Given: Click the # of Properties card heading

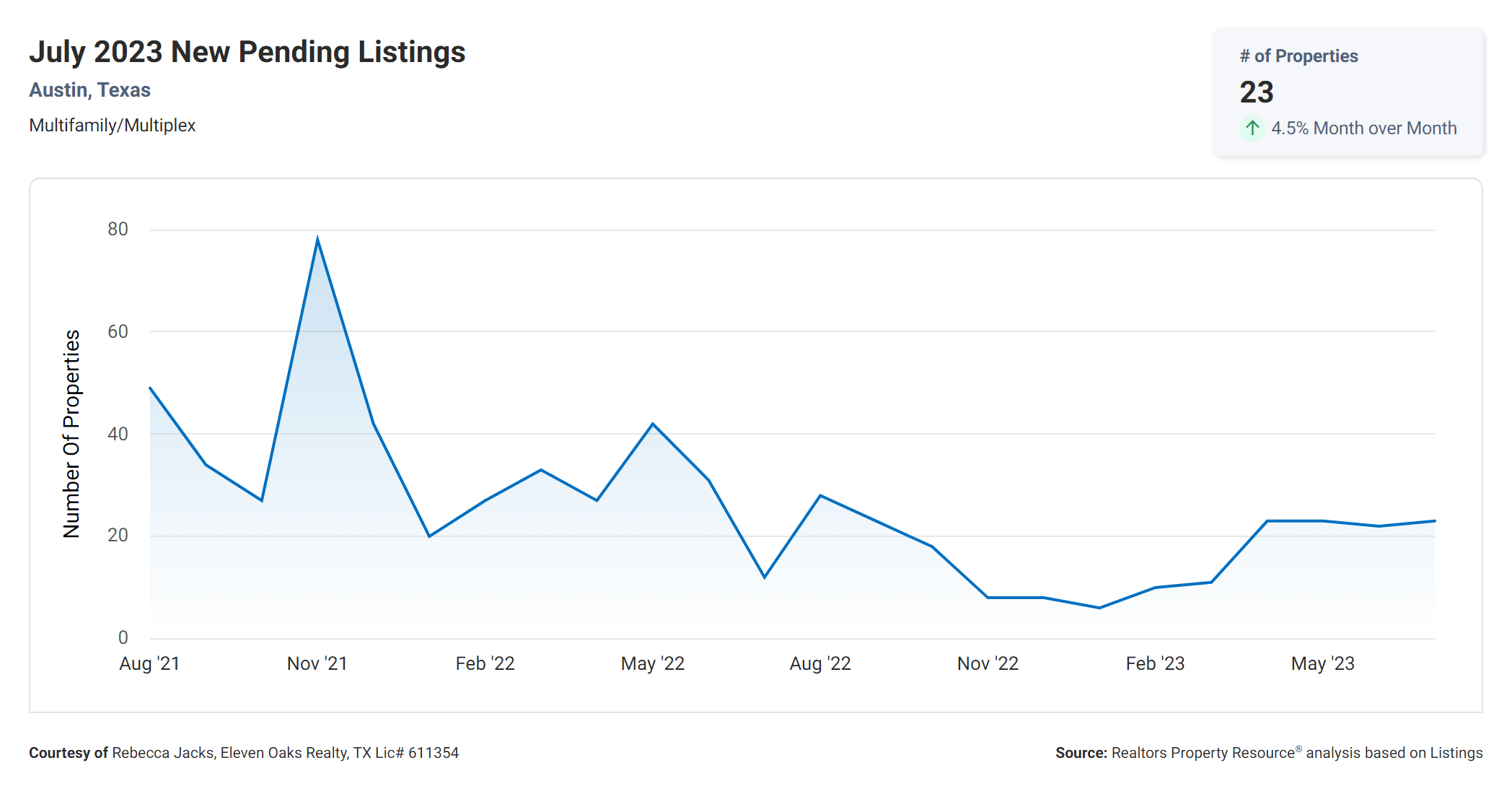Looking at the screenshot, I should pos(1298,56).
